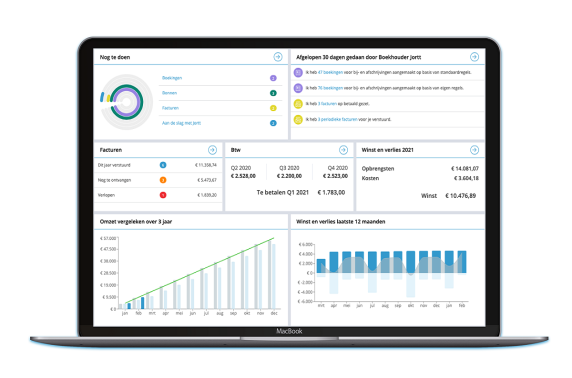572x378 pixels.
Task: Open the Nog te doen arrow icon
Action: (x=278, y=57)
